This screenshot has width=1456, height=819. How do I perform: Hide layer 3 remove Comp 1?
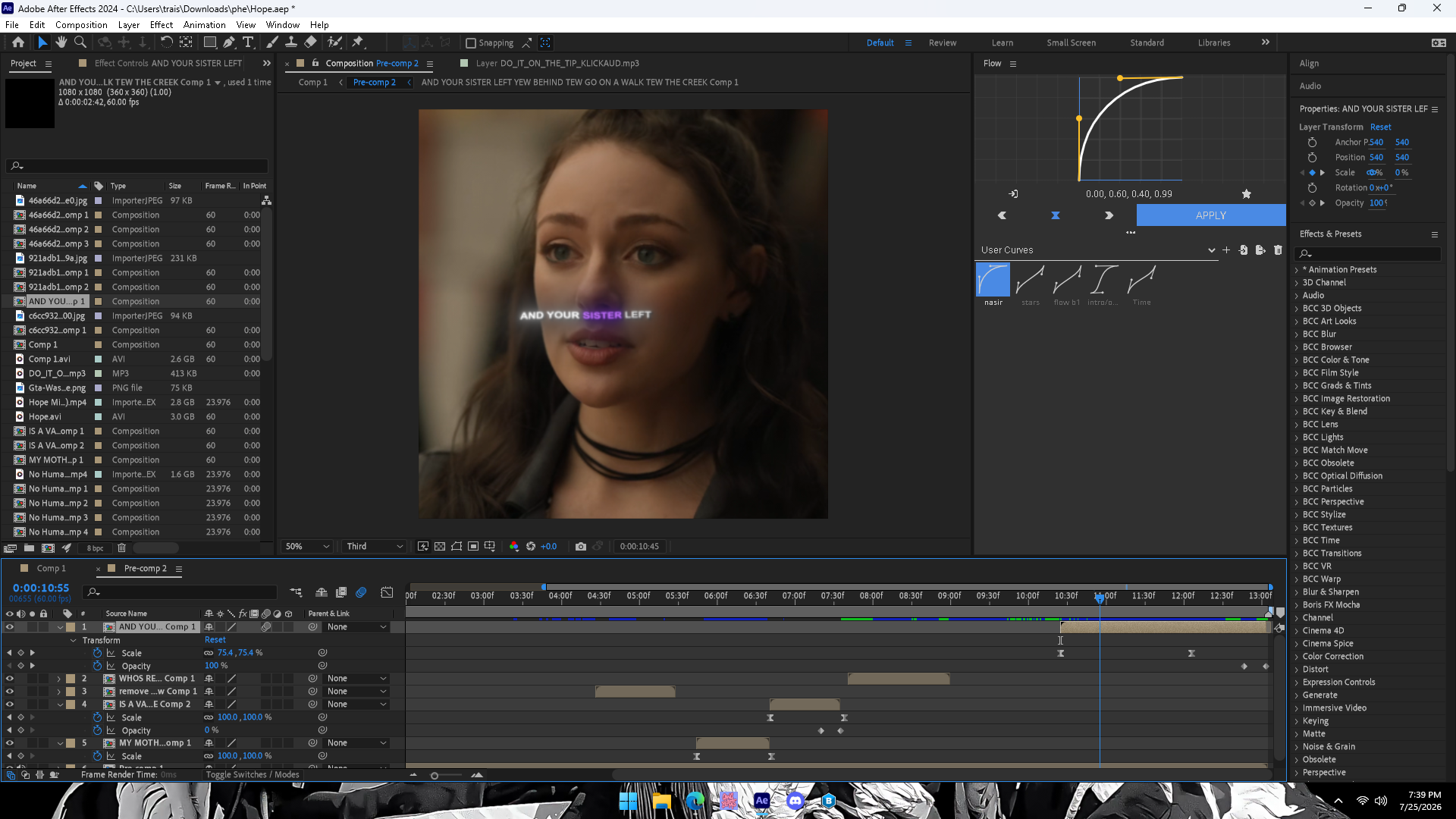pos(10,692)
